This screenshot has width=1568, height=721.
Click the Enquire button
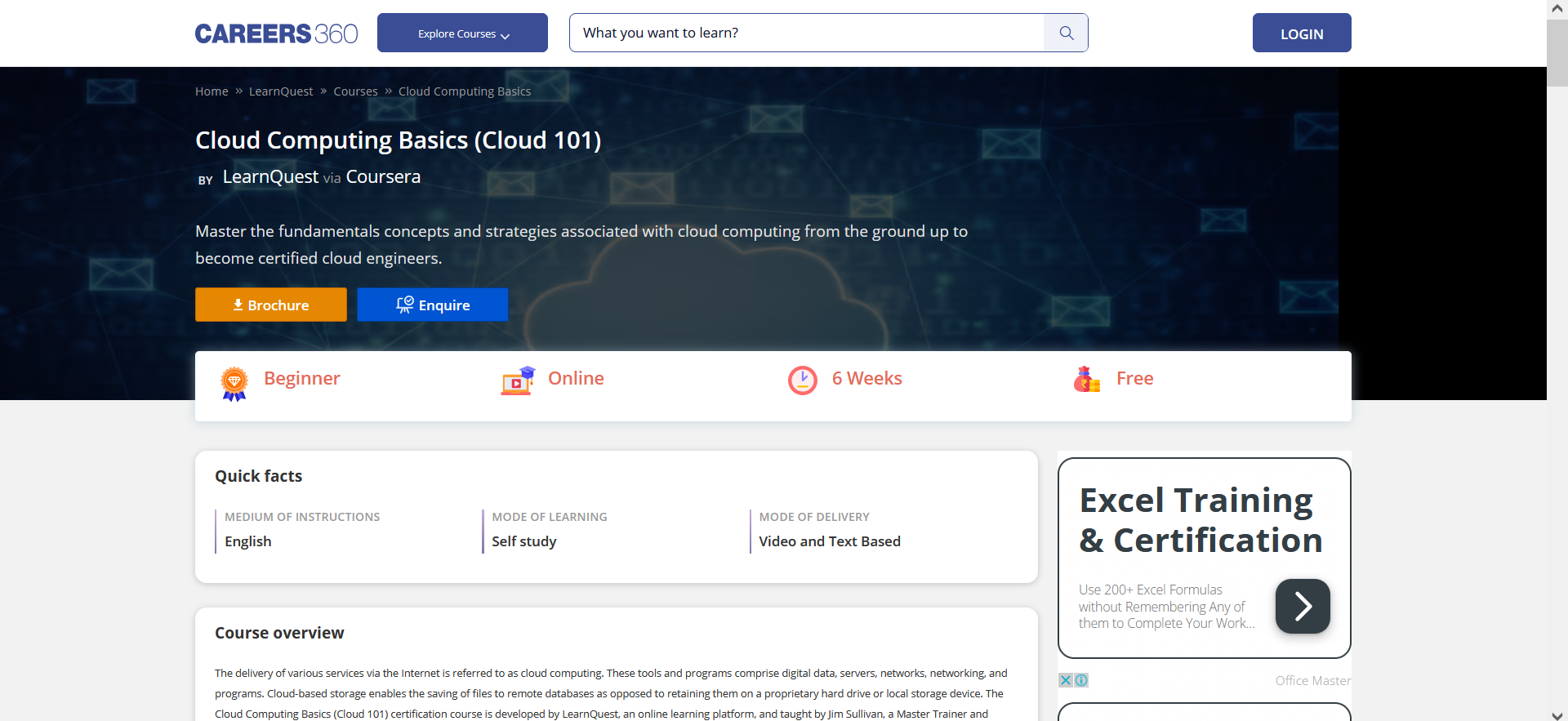coord(433,305)
